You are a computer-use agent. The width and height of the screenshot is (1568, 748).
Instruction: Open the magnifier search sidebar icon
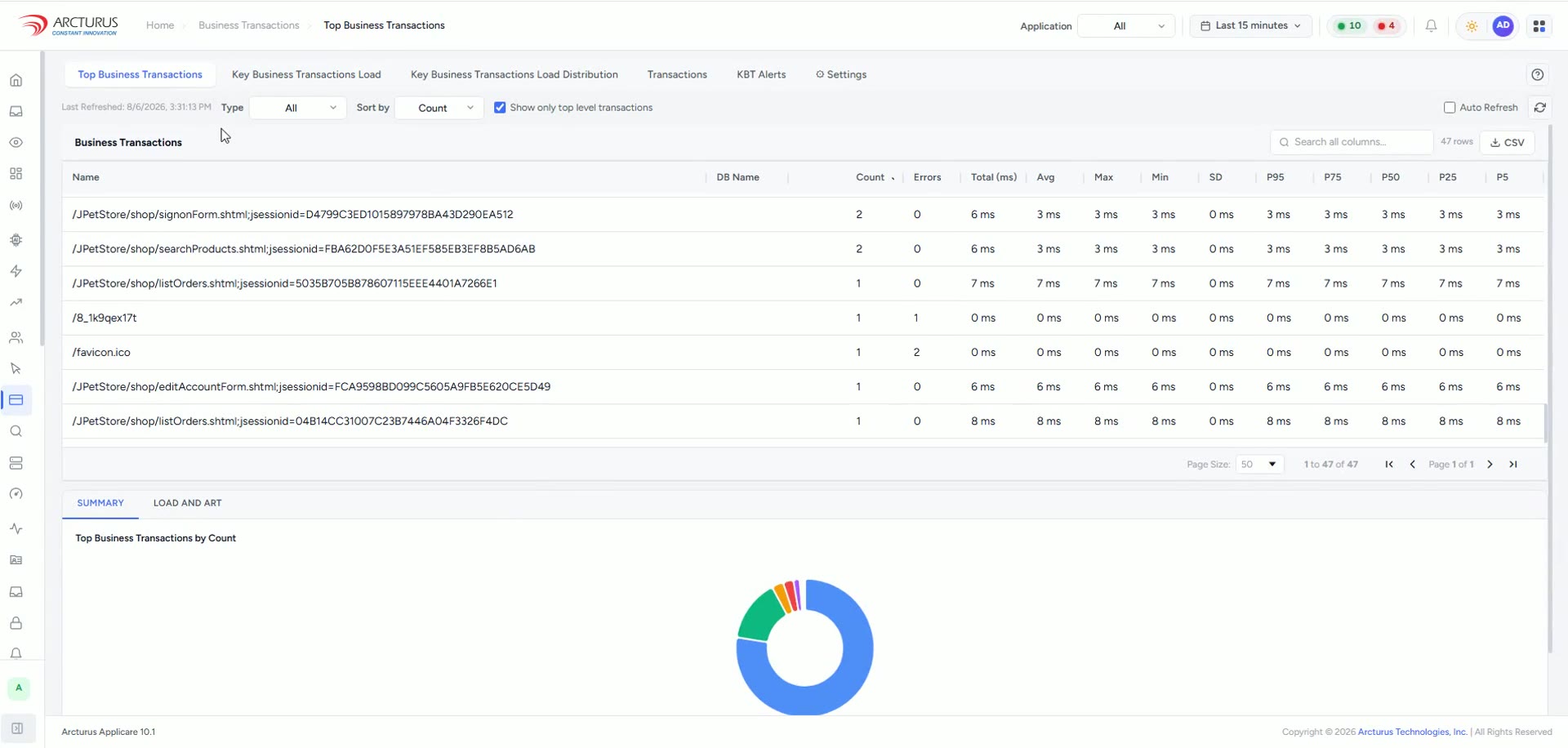coord(16,431)
